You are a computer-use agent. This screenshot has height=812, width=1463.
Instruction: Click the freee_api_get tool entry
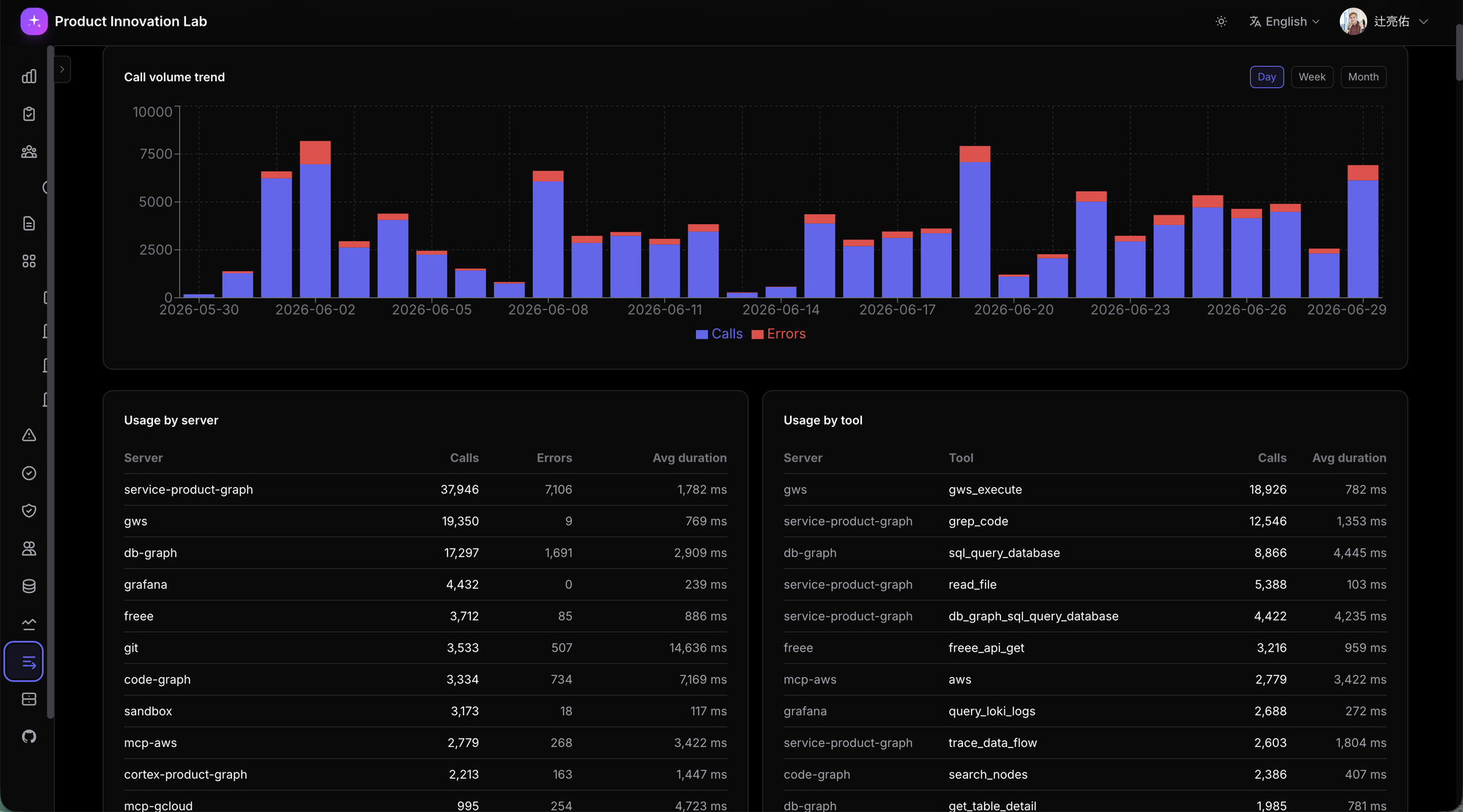986,648
